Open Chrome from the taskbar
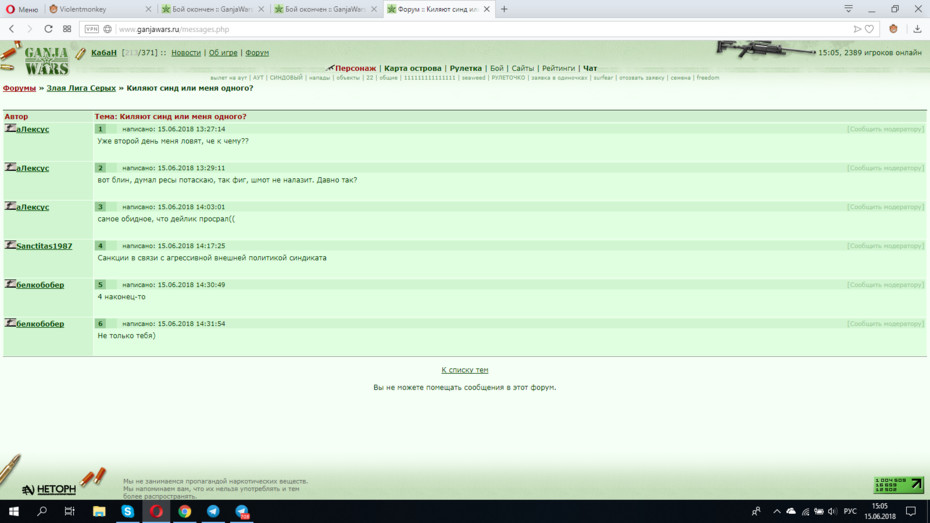The height and width of the screenshot is (523, 930). tap(184, 511)
